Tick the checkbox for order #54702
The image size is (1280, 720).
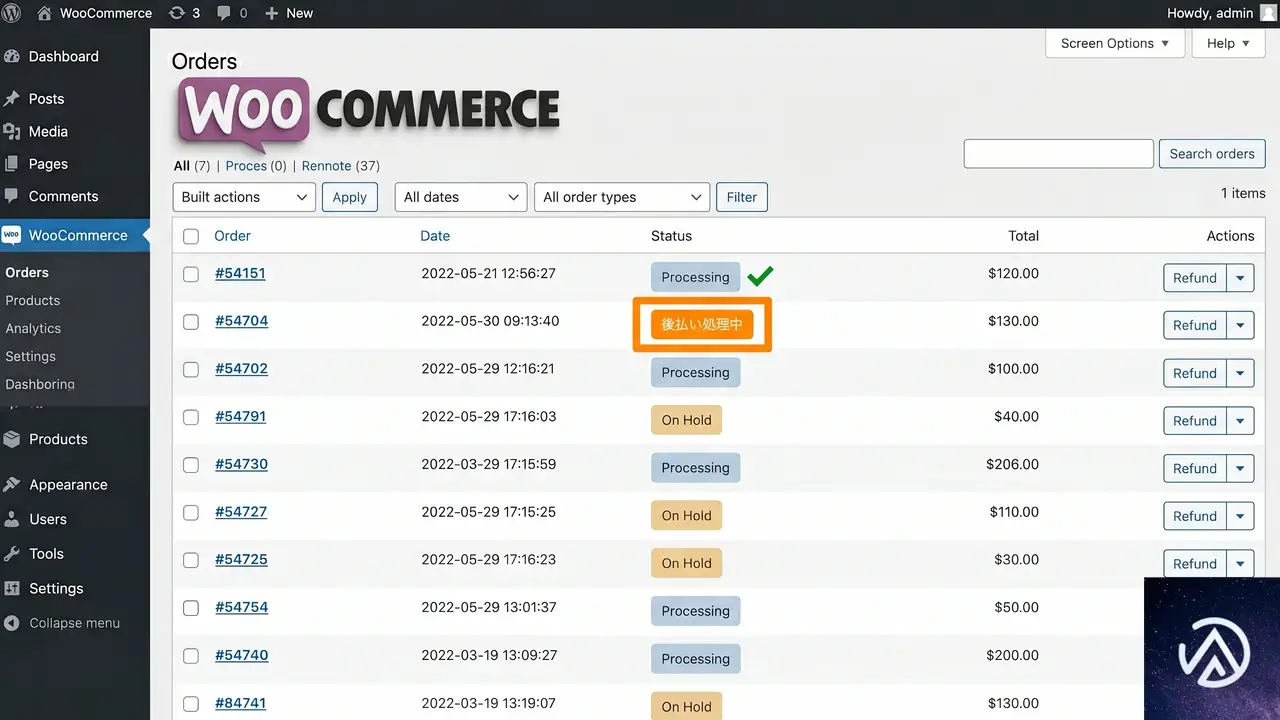pos(191,369)
